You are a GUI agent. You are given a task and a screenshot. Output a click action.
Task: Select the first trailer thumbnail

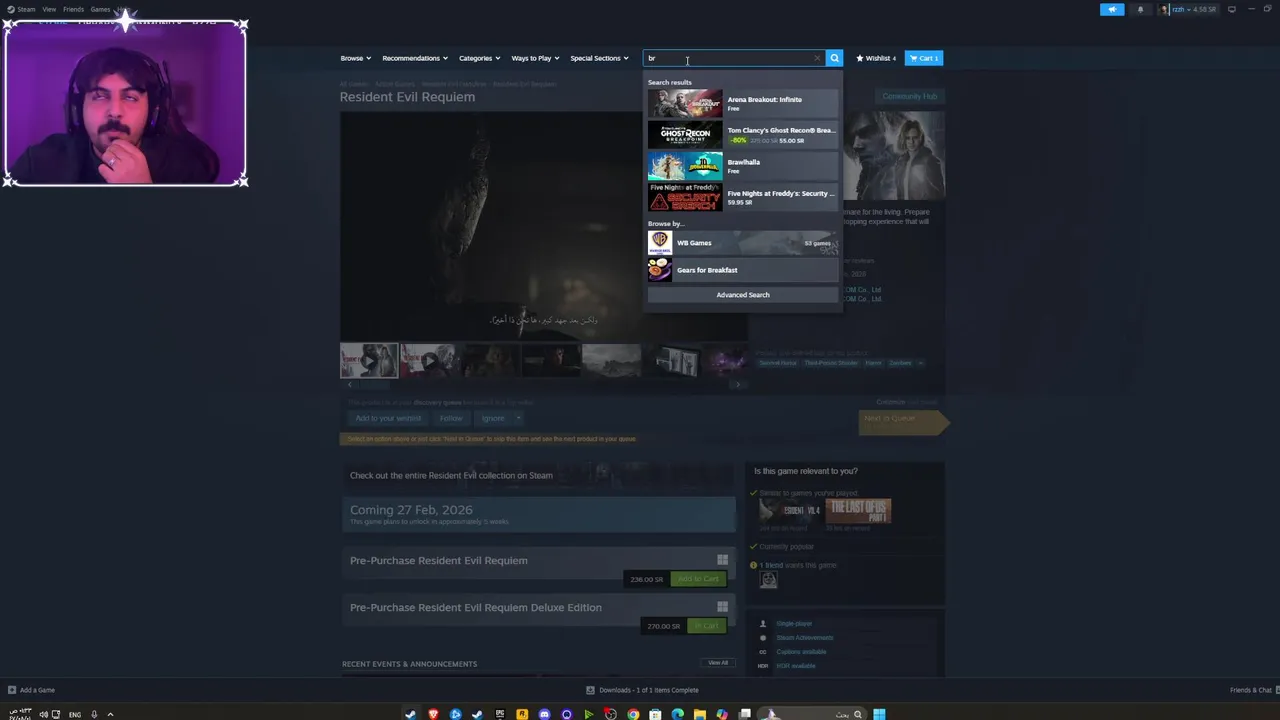pos(368,360)
